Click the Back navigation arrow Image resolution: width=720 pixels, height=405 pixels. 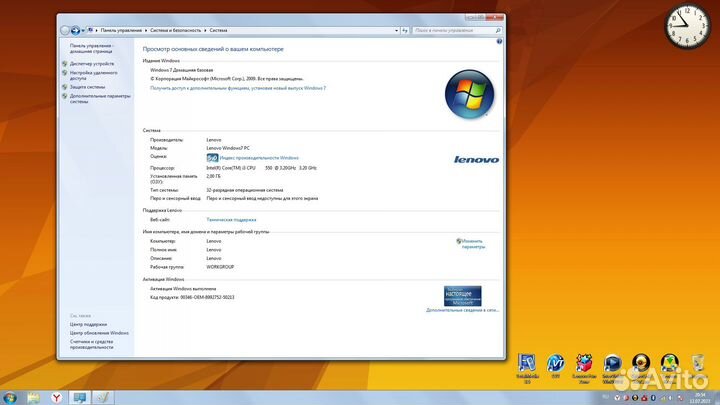pos(65,30)
